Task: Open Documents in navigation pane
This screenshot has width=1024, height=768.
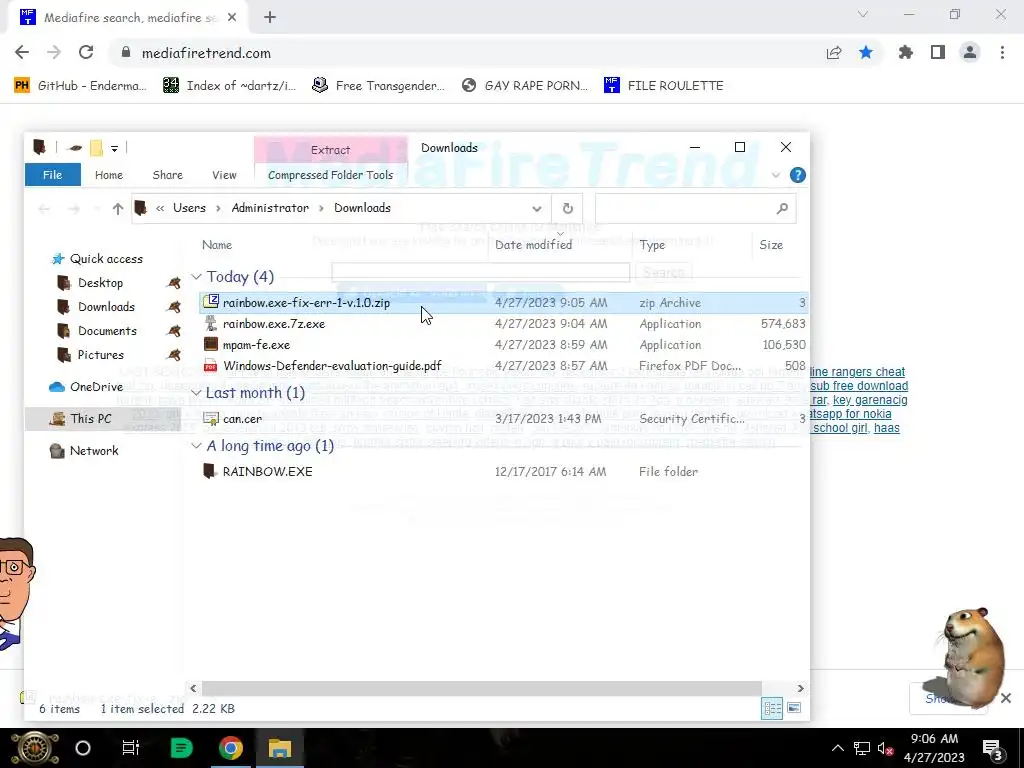Action: (x=107, y=331)
